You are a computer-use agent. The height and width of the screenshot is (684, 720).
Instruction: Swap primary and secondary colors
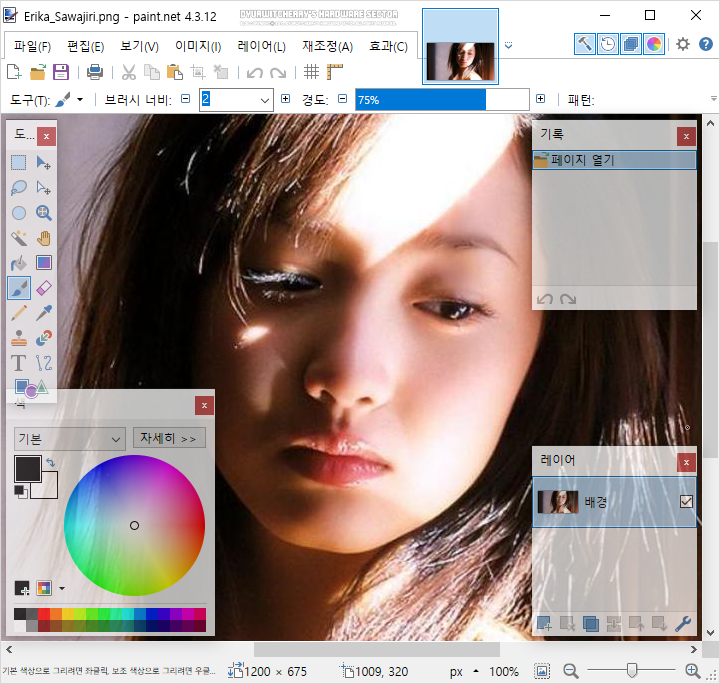click(50, 462)
